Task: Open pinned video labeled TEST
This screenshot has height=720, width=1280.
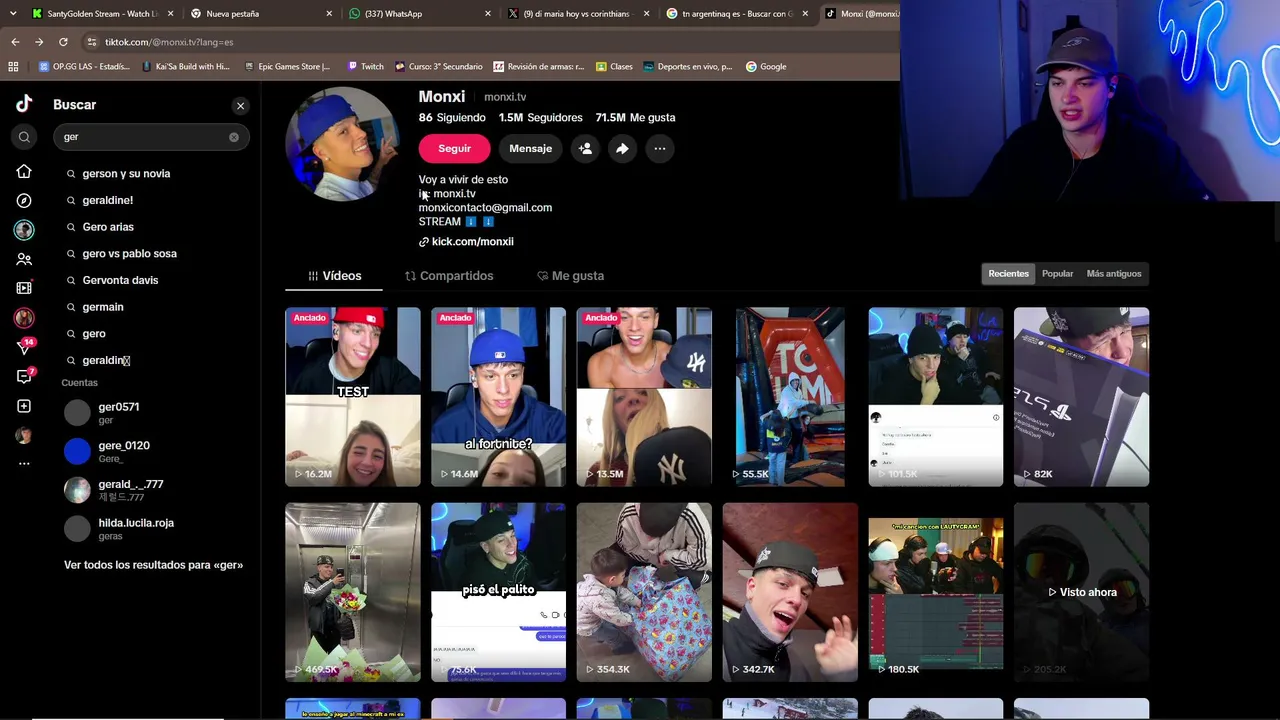Action: click(x=353, y=397)
